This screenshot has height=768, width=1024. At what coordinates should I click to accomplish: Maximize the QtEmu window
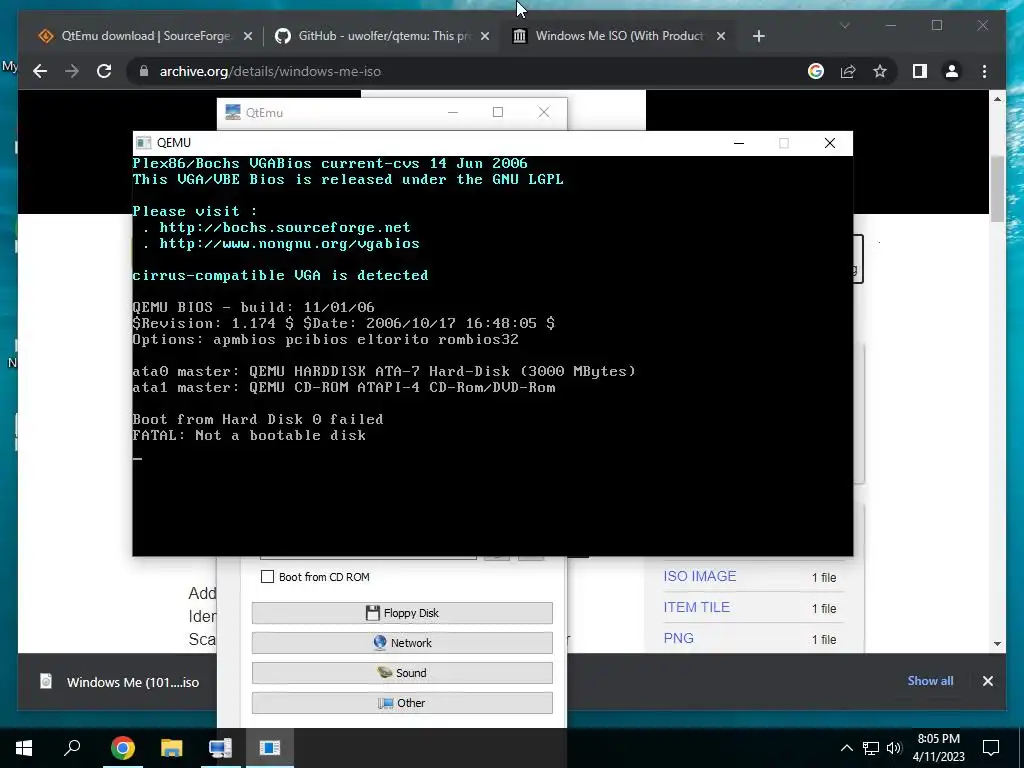pos(498,112)
